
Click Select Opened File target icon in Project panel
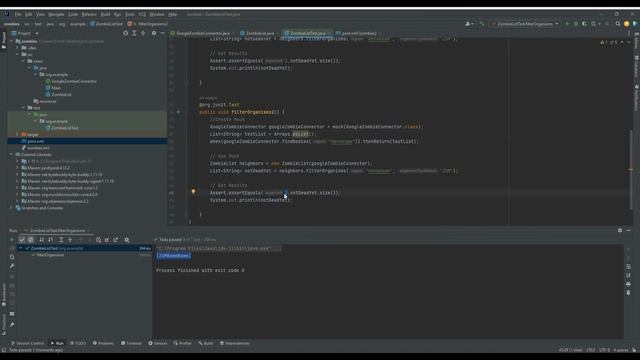point(125,33)
